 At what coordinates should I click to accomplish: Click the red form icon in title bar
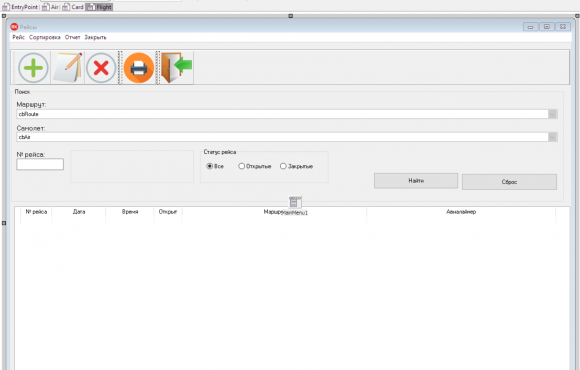click(x=14, y=27)
